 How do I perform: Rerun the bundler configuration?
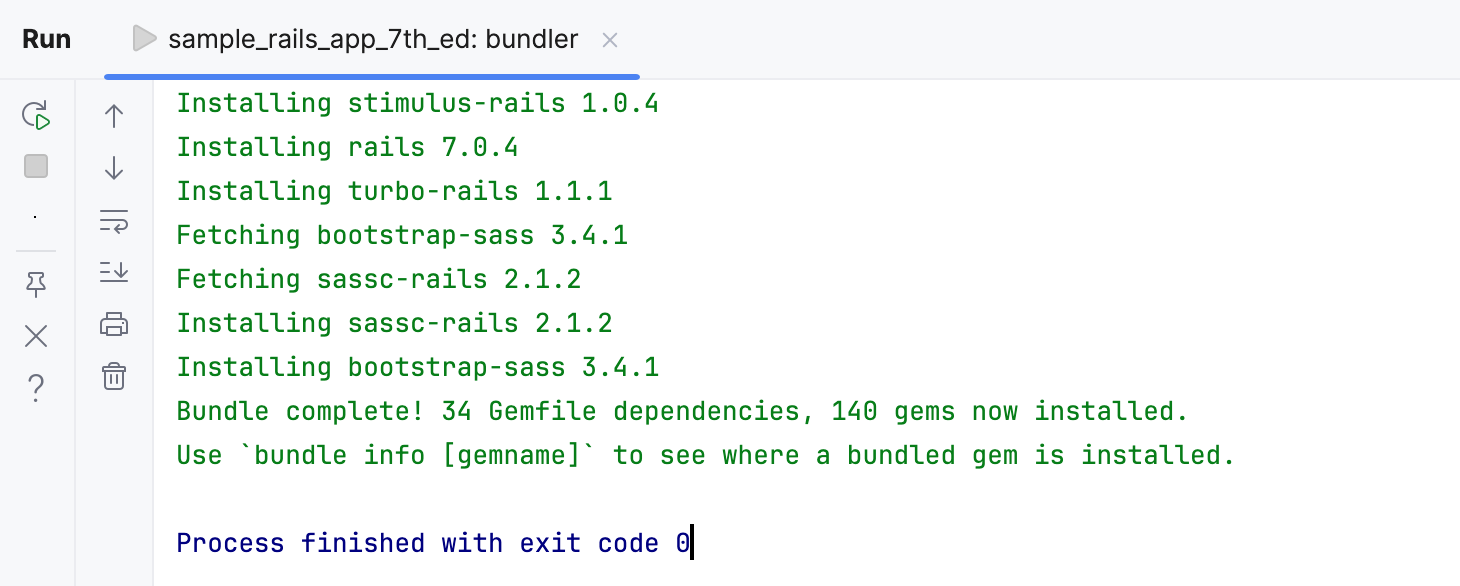pos(36,115)
